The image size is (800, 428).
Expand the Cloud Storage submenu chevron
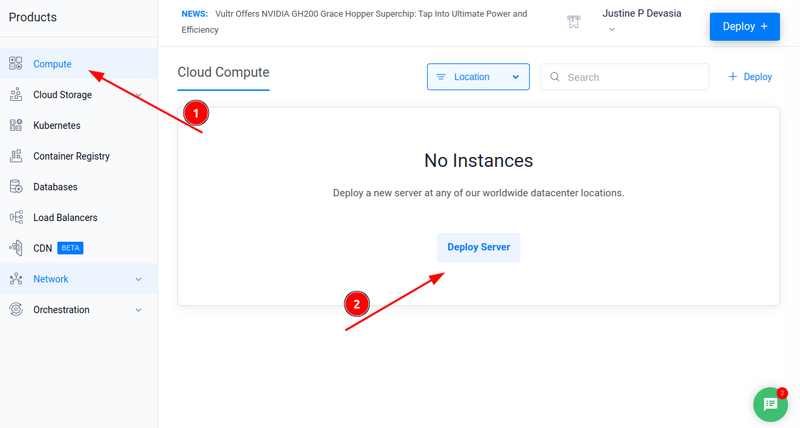(x=138, y=95)
